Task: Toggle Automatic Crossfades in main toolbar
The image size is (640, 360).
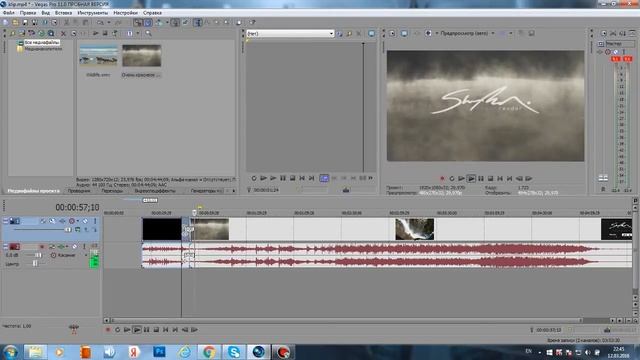Action: [148, 22]
